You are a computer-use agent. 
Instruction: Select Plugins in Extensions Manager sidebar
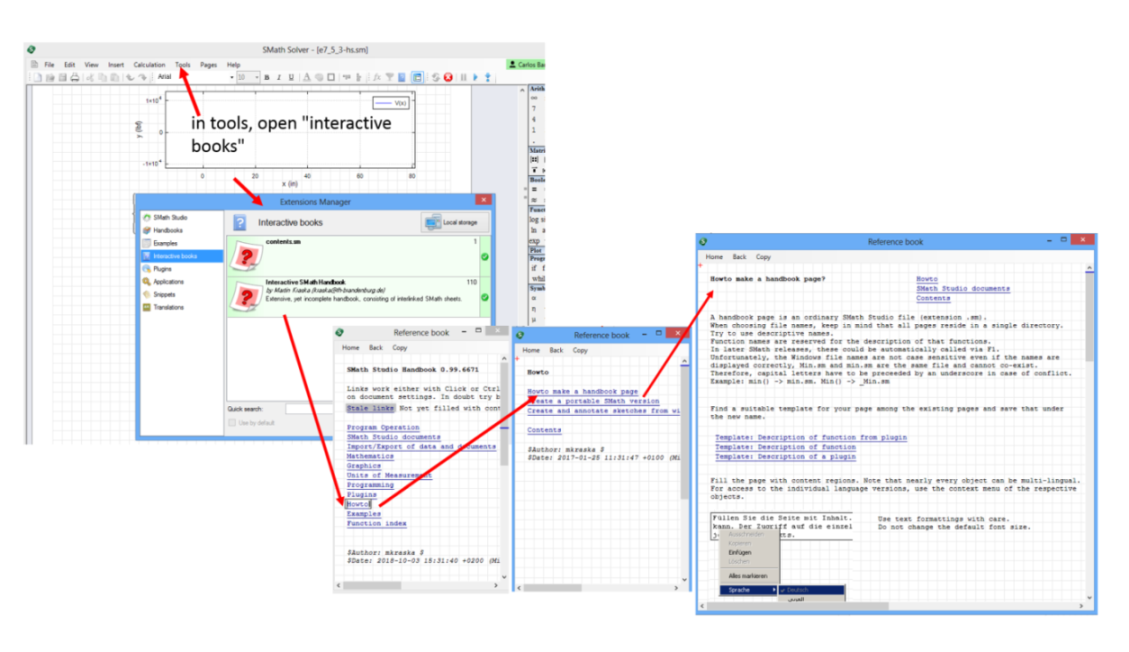tap(163, 269)
